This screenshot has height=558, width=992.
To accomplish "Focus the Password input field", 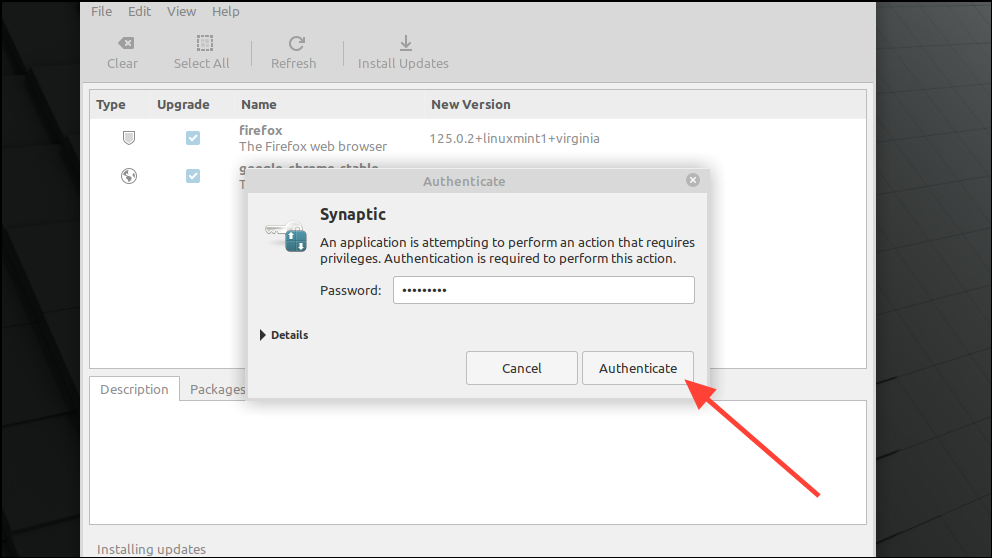I will [x=543, y=290].
